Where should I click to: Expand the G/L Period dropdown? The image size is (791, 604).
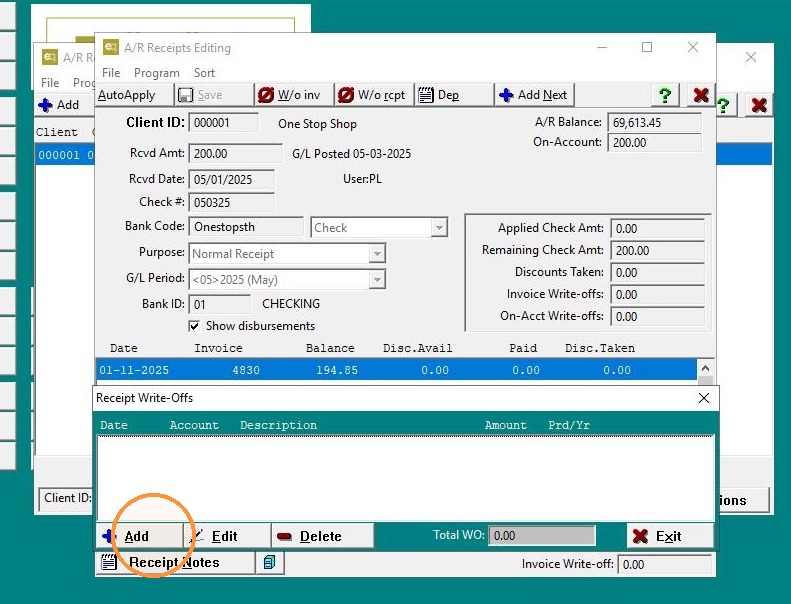(377, 280)
